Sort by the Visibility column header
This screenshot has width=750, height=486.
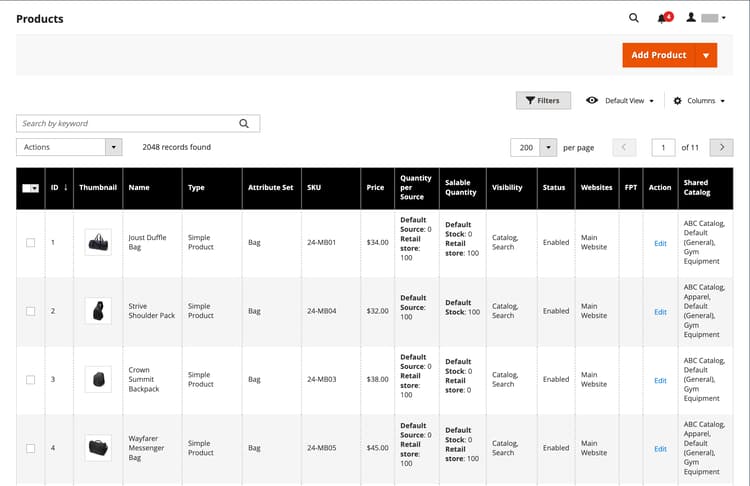[x=511, y=188]
